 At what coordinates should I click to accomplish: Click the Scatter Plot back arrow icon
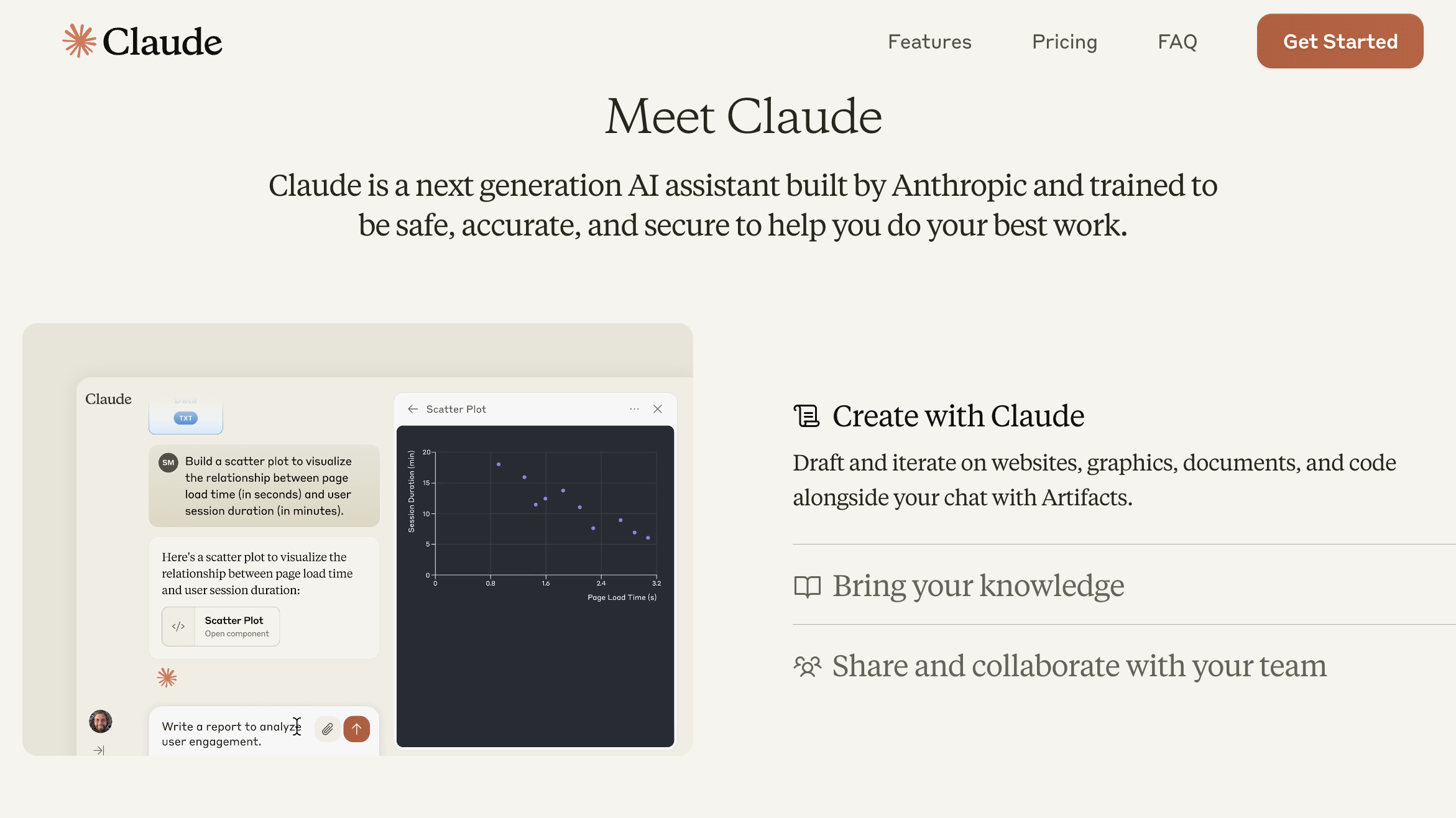[413, 408]
